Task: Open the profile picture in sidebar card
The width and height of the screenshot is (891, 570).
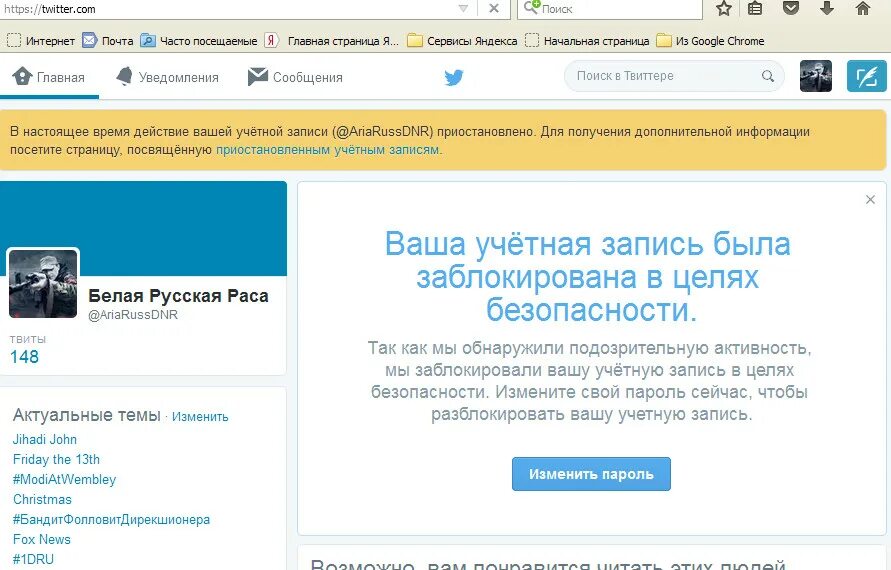Action: click(x=43, y=284)
